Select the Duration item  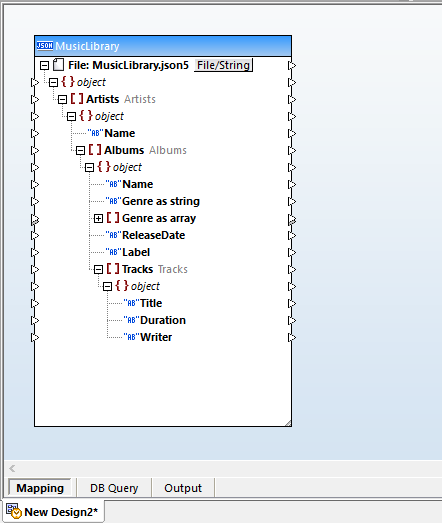coord(163,320)
